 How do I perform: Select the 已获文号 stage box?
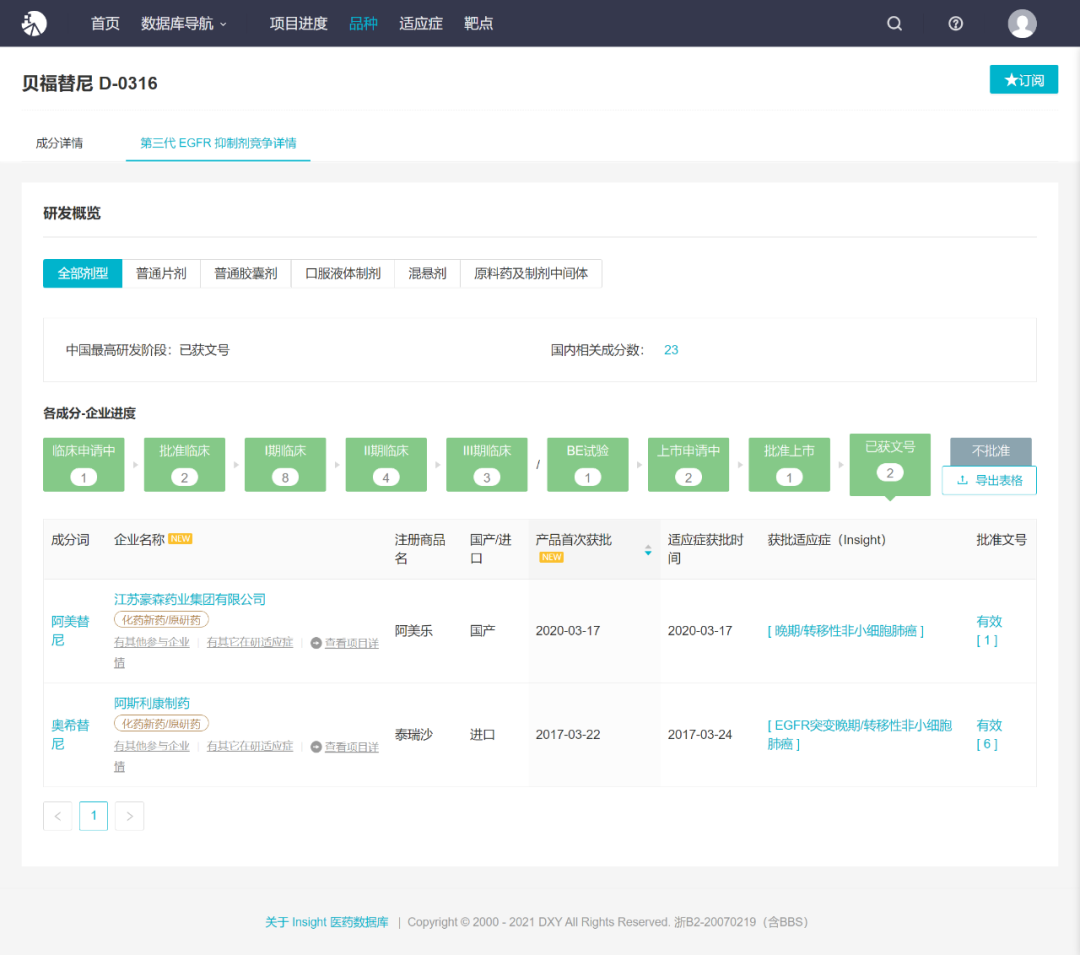click(x=890, y=463)
